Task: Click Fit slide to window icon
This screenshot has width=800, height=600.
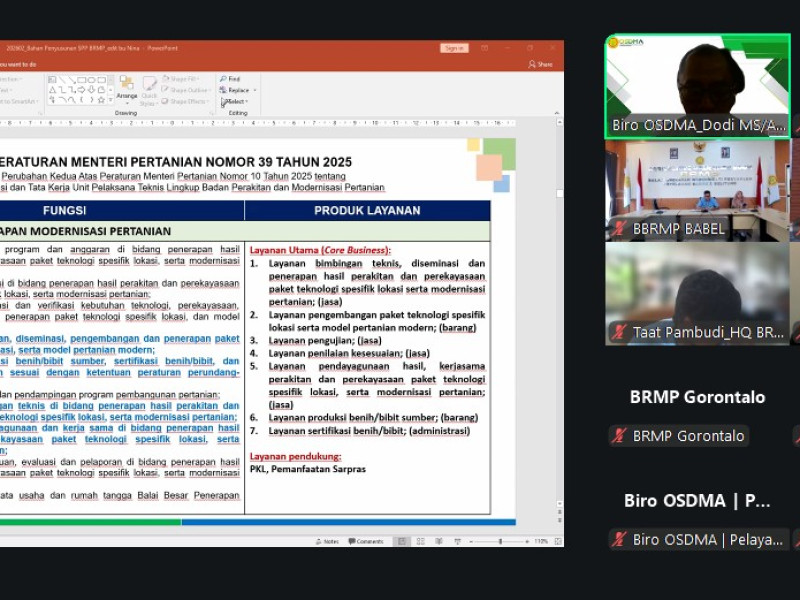Action: click(x=555, y=541)
